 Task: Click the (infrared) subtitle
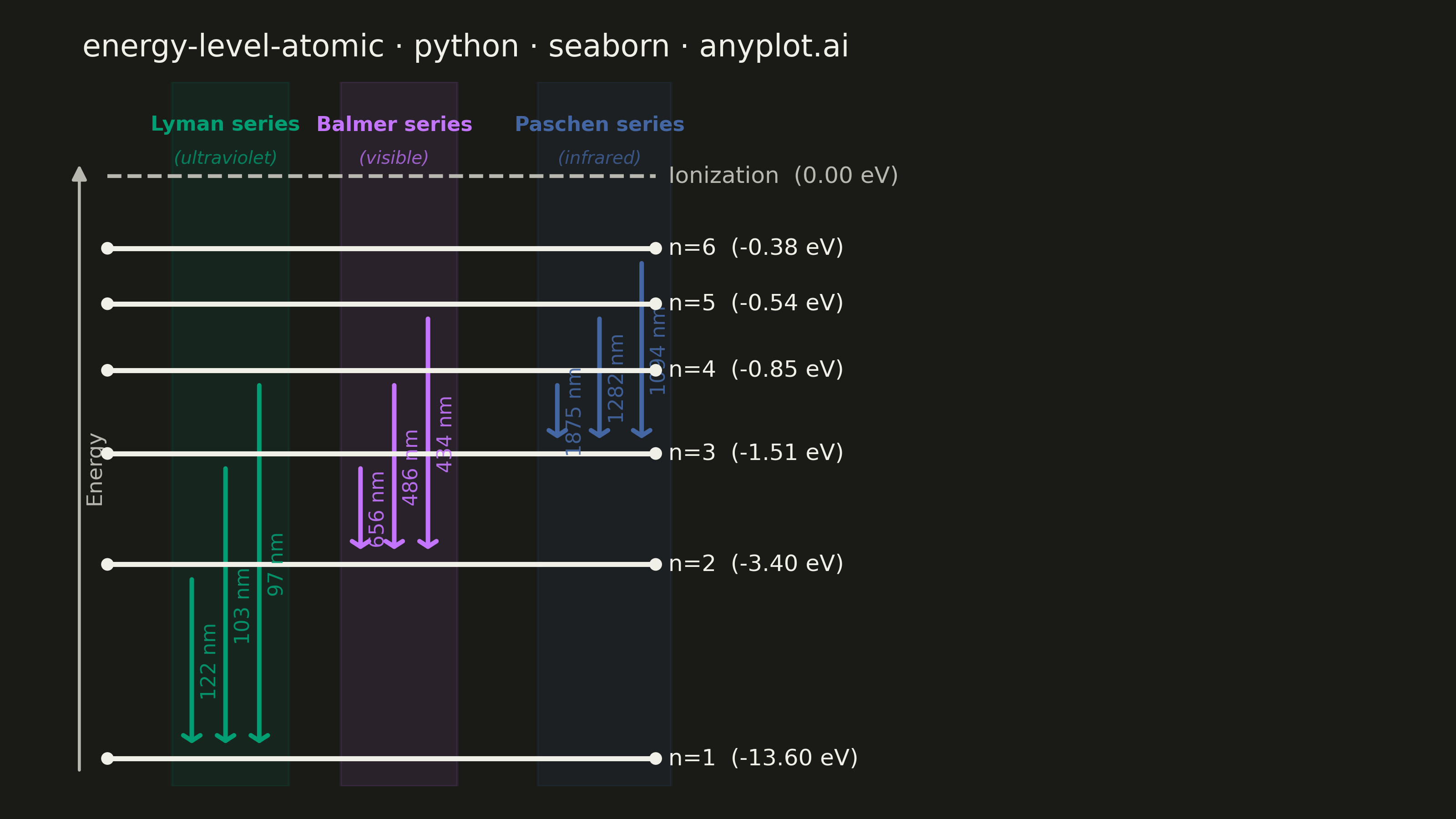[x=599, y=158]
